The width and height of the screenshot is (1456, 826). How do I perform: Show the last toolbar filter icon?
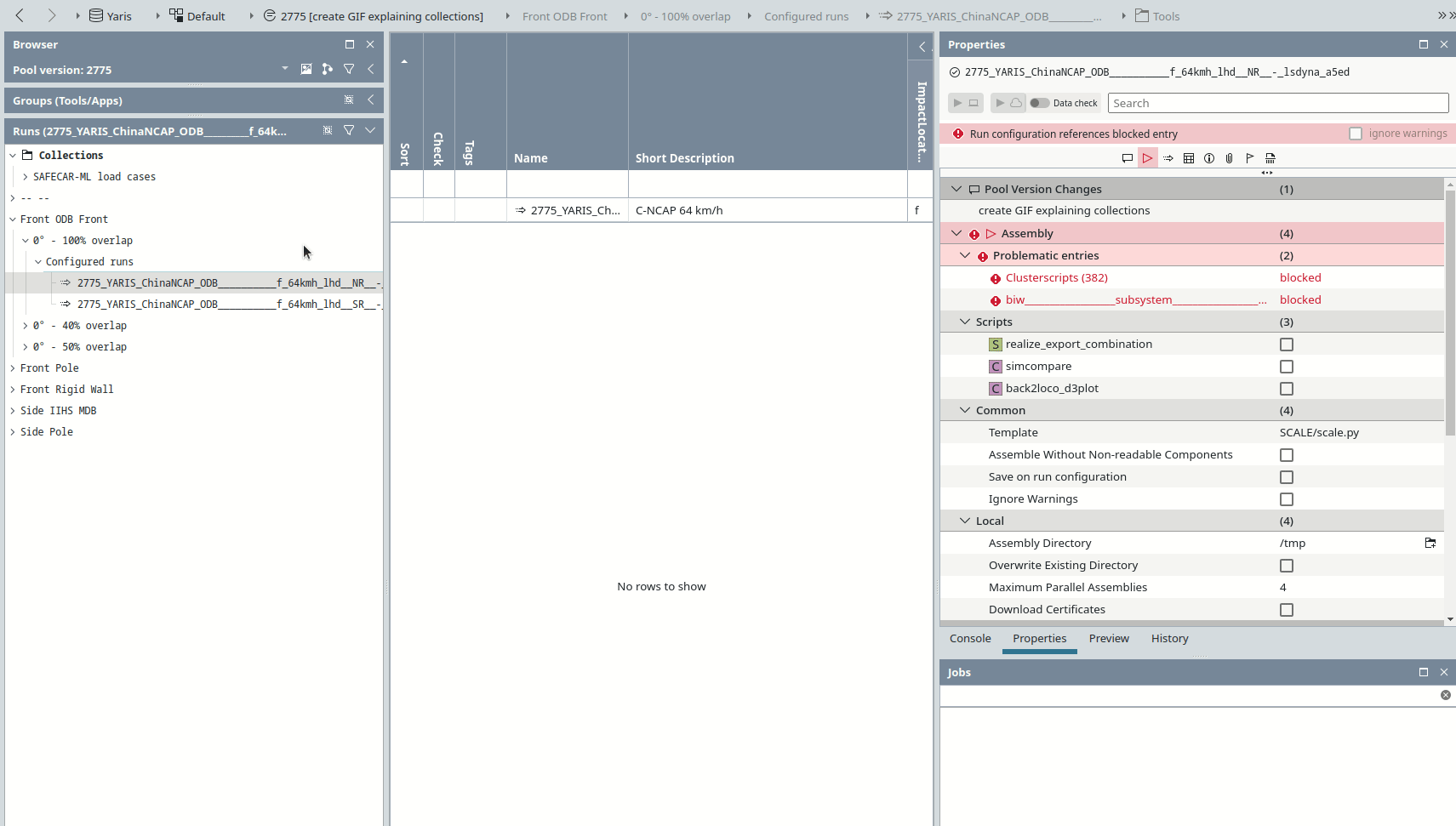(1270, 158)
